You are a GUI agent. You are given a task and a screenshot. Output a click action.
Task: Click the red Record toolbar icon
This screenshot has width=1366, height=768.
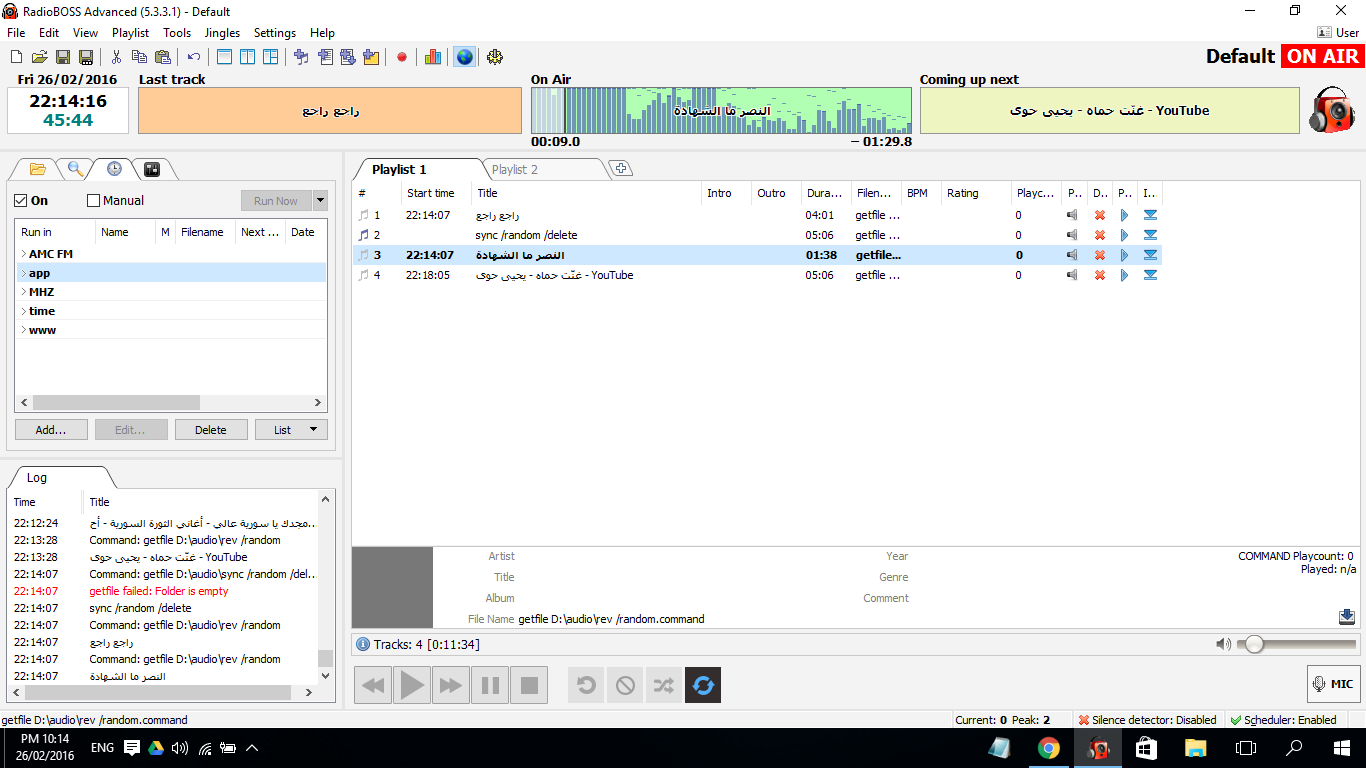pyautogui.click(x=402, y=57)
